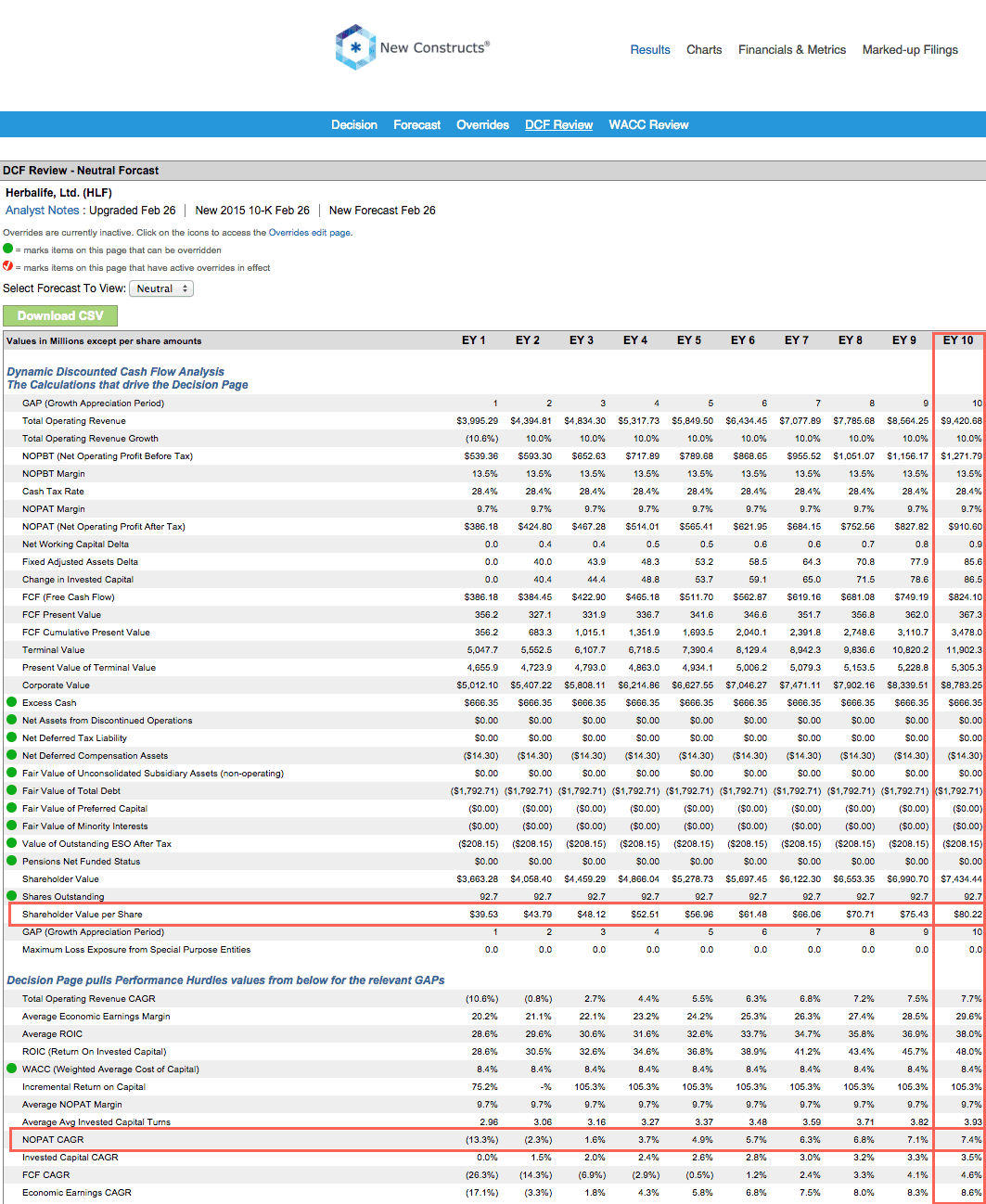Click the 'Terminal Value' row label
This screenshot has height=1204, width=986.
pyautogui.click(x=53, y=650)
